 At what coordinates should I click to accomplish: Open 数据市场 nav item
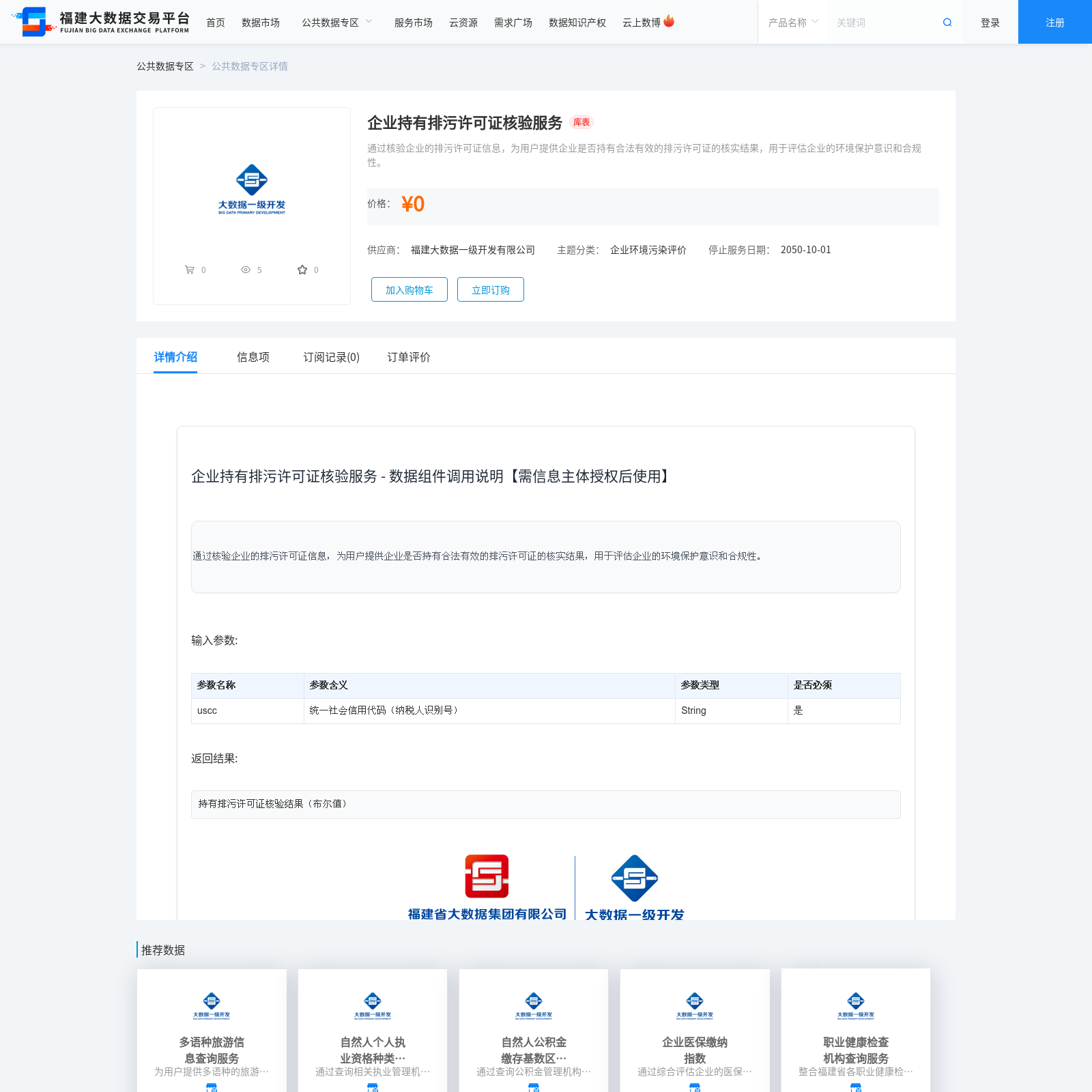[x=261, y=23]
